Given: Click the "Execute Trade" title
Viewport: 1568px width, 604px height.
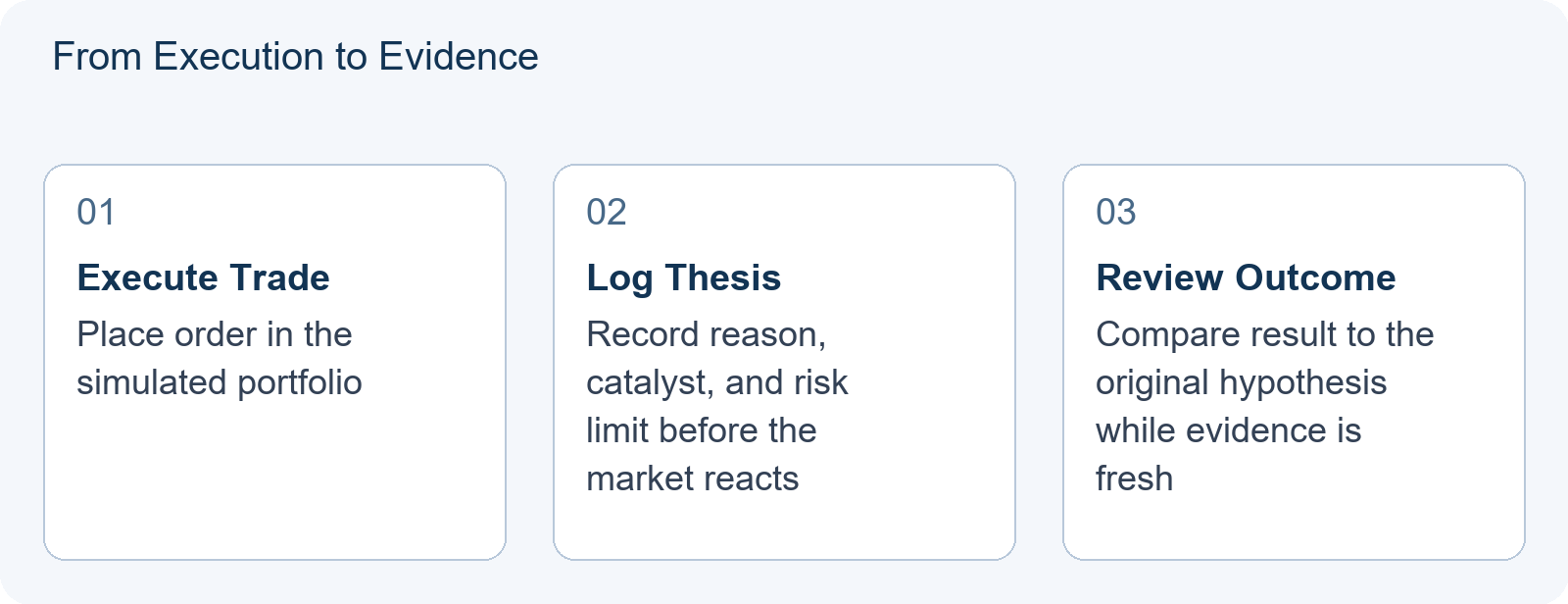Looking at the screenshot, I should (x=203, y=277).
